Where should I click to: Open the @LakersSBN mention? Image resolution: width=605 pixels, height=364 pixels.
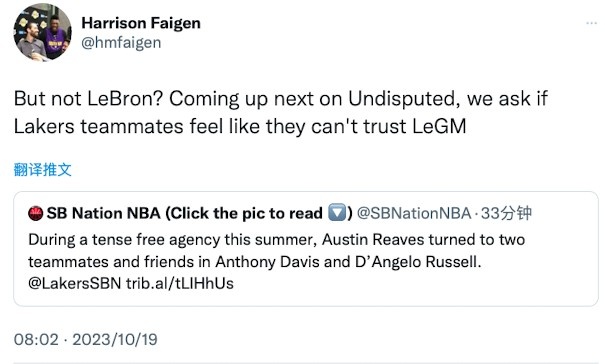tap(74, 284)
